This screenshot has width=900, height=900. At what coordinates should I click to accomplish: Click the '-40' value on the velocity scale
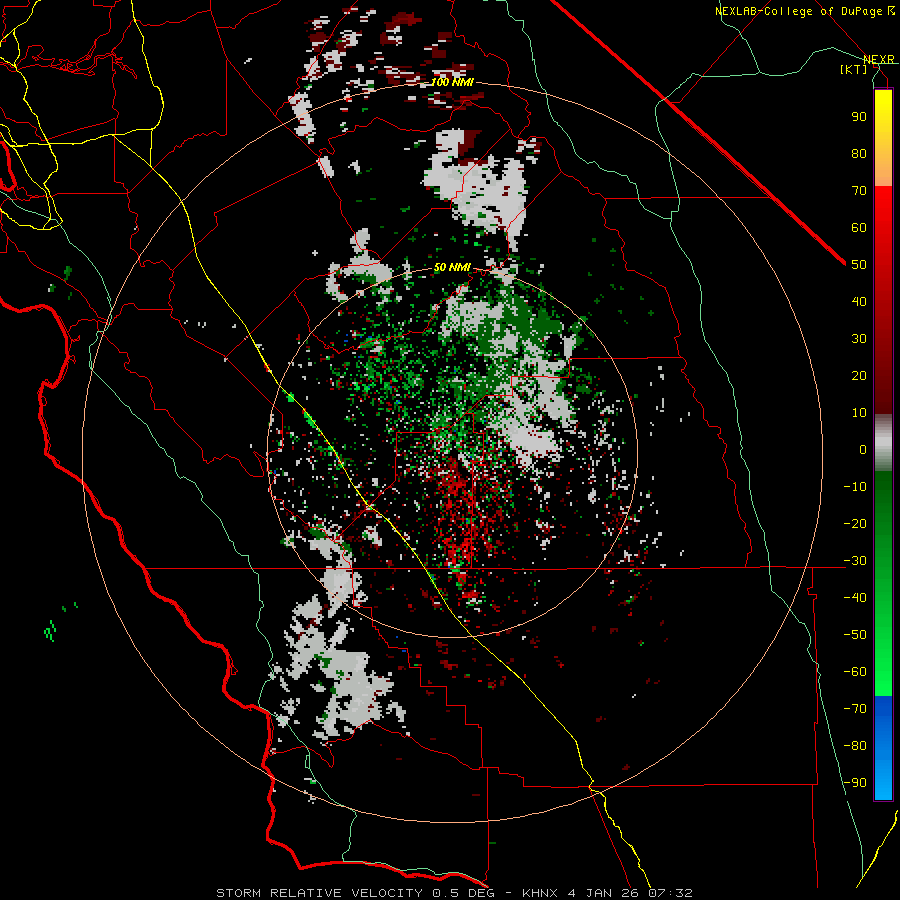855,598
